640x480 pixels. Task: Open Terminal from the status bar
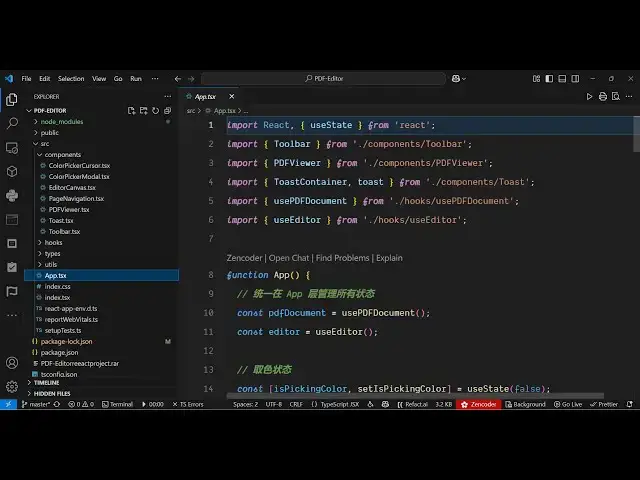coord(118,404)
